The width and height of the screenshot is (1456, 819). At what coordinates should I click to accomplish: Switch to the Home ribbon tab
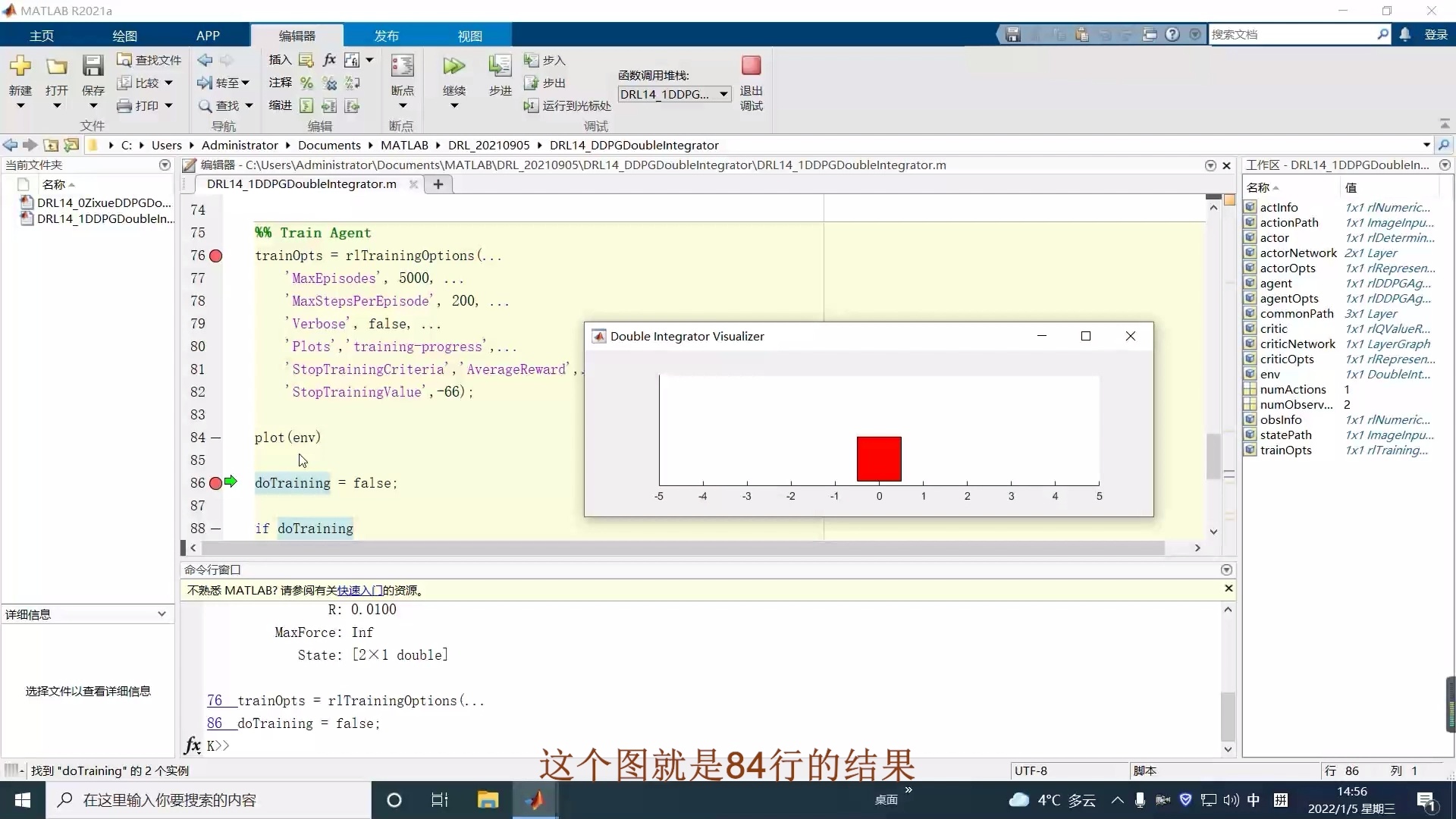click(42, 36)
